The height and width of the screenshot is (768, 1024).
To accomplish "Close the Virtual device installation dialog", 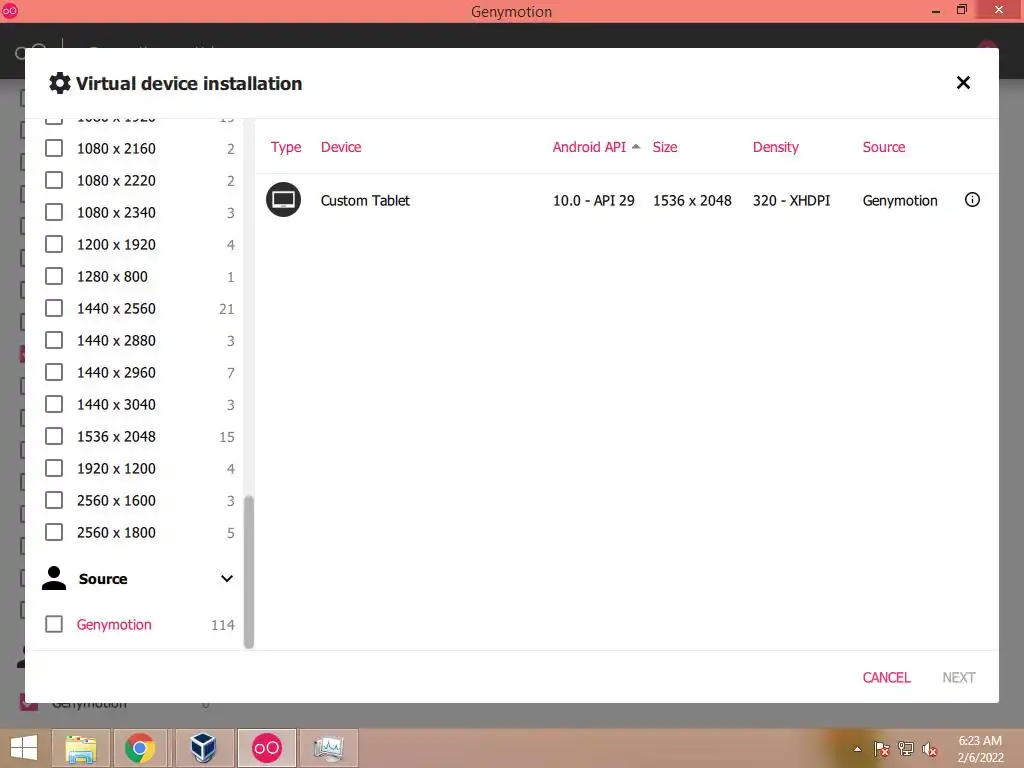I will [x=963, y=83].
